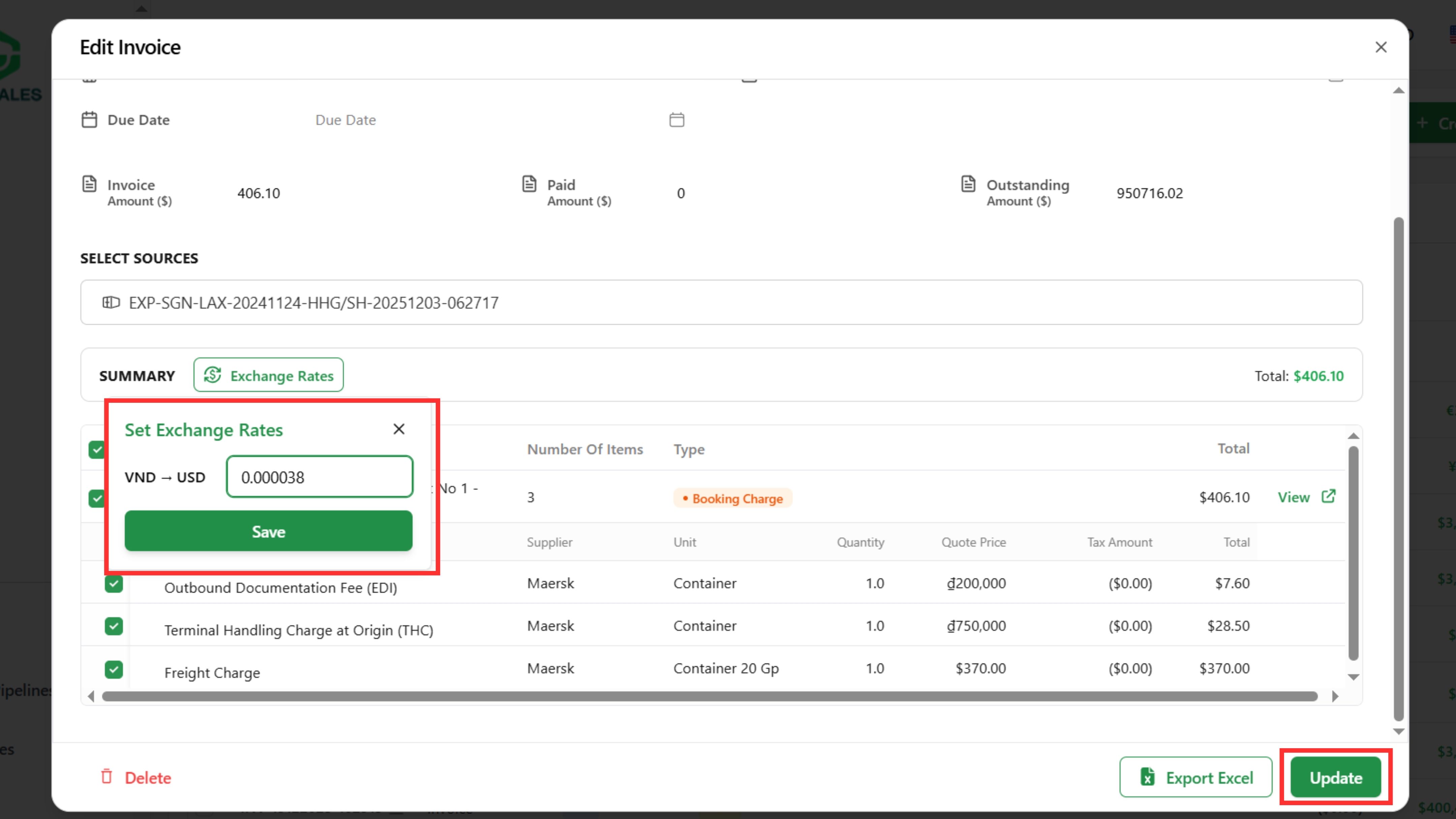
Task: Click the Excel file icon in Export
Action: (1147, 777)
